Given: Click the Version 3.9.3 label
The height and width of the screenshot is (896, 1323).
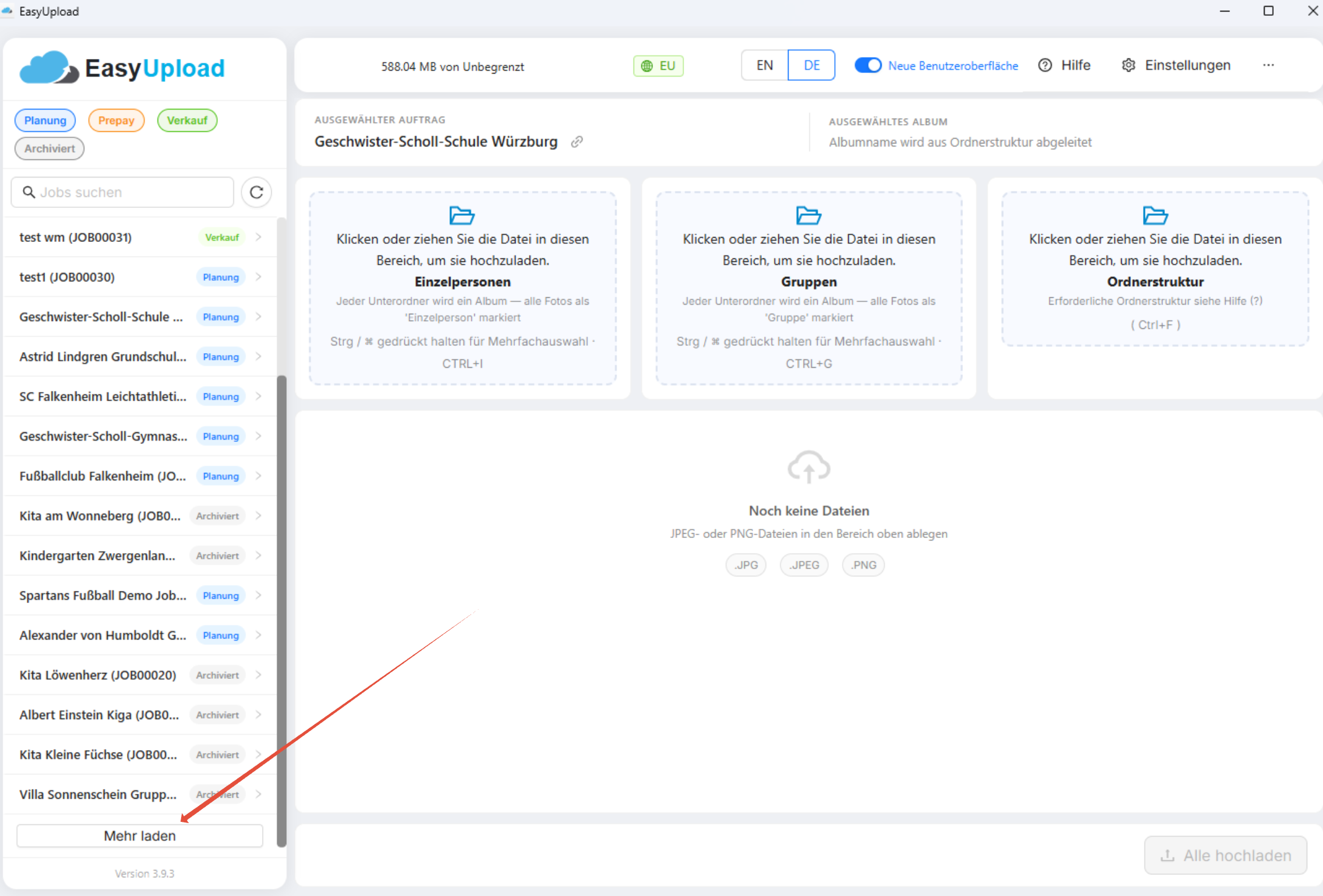Looking at the screenshot, I should click(x=145, y=874).
